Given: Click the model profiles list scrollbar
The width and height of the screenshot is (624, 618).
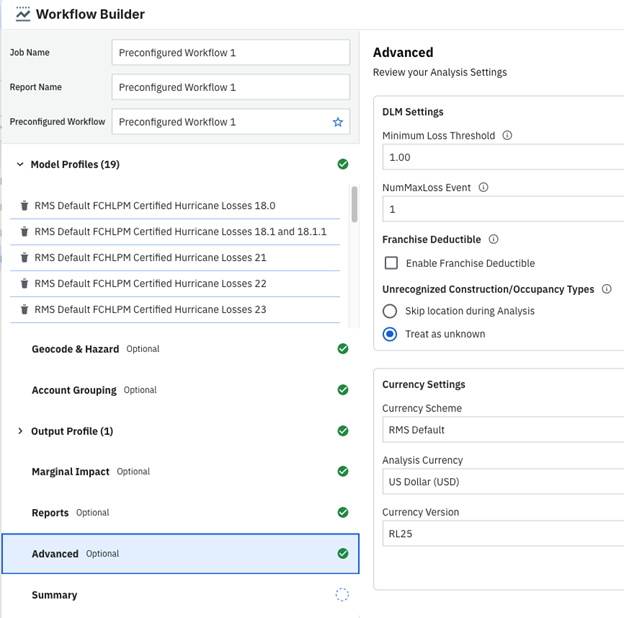Looking at the screenshot, I should pyautogui.click(x=354, y=205).
